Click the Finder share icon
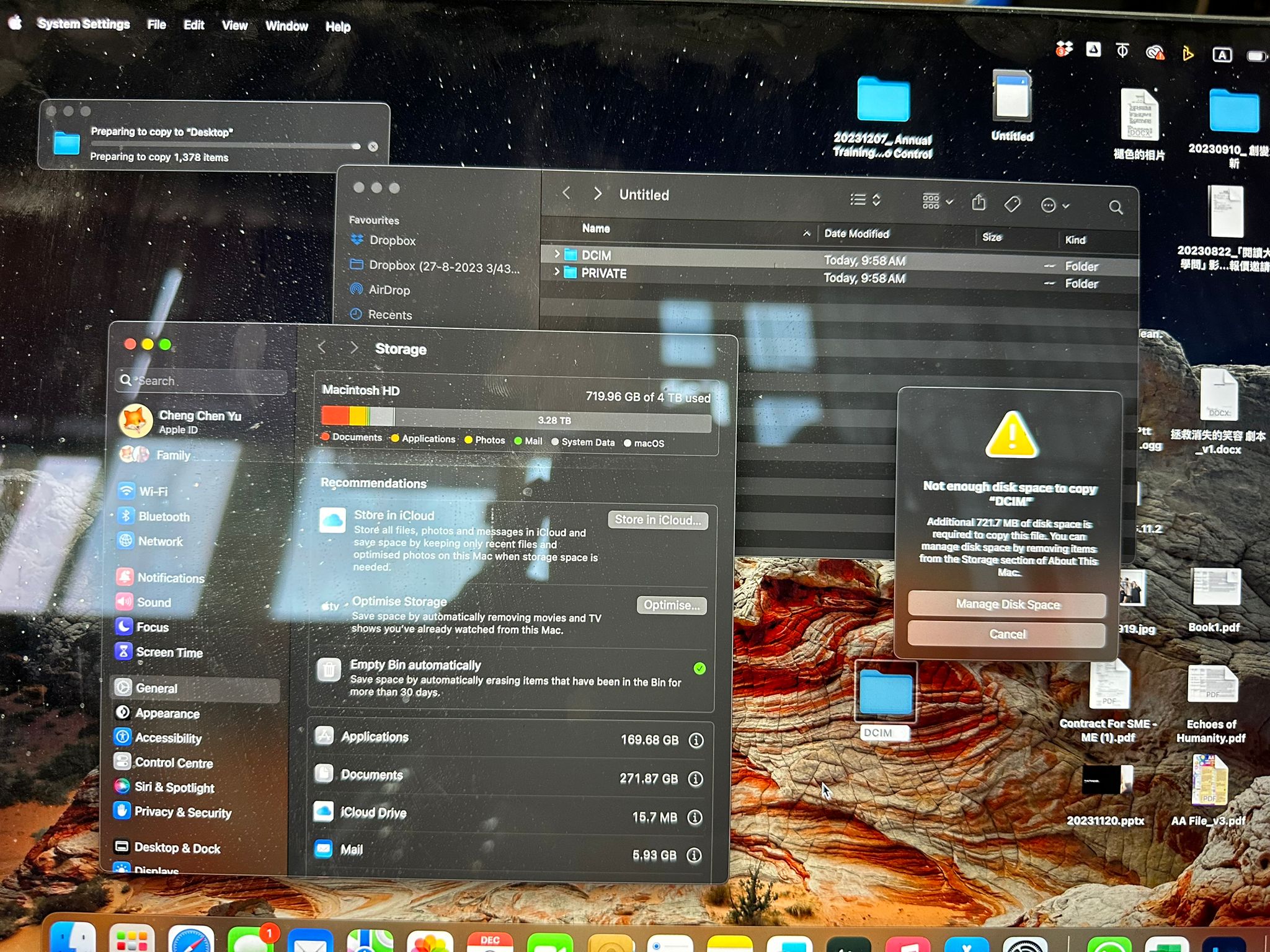The height and width of the screenshot is (952, 1270). tap(979, 203)
